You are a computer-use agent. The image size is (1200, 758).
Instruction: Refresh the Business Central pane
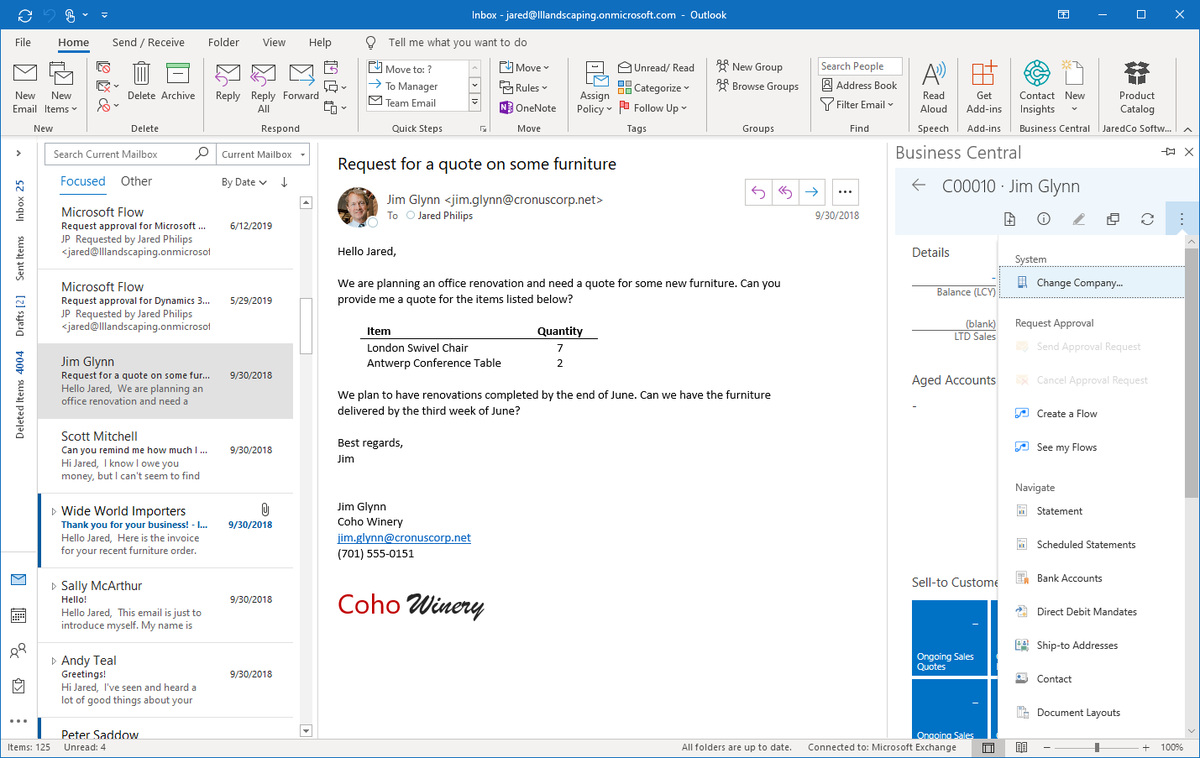point(1148,218)
